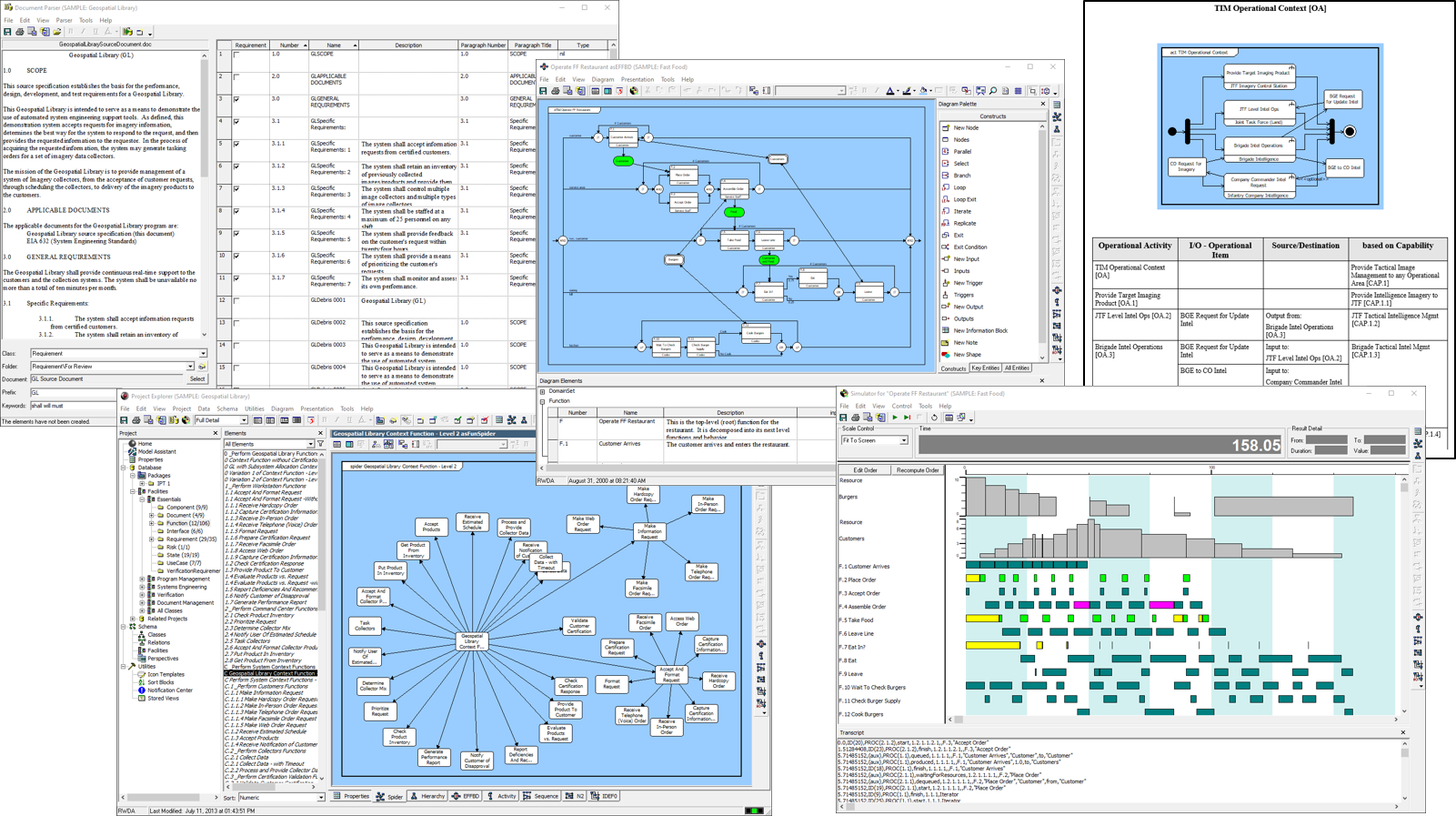This screenshot has width=1456, height=816.
Task: Collapse Function section in Diagram Elements
Action: point(543,401)
